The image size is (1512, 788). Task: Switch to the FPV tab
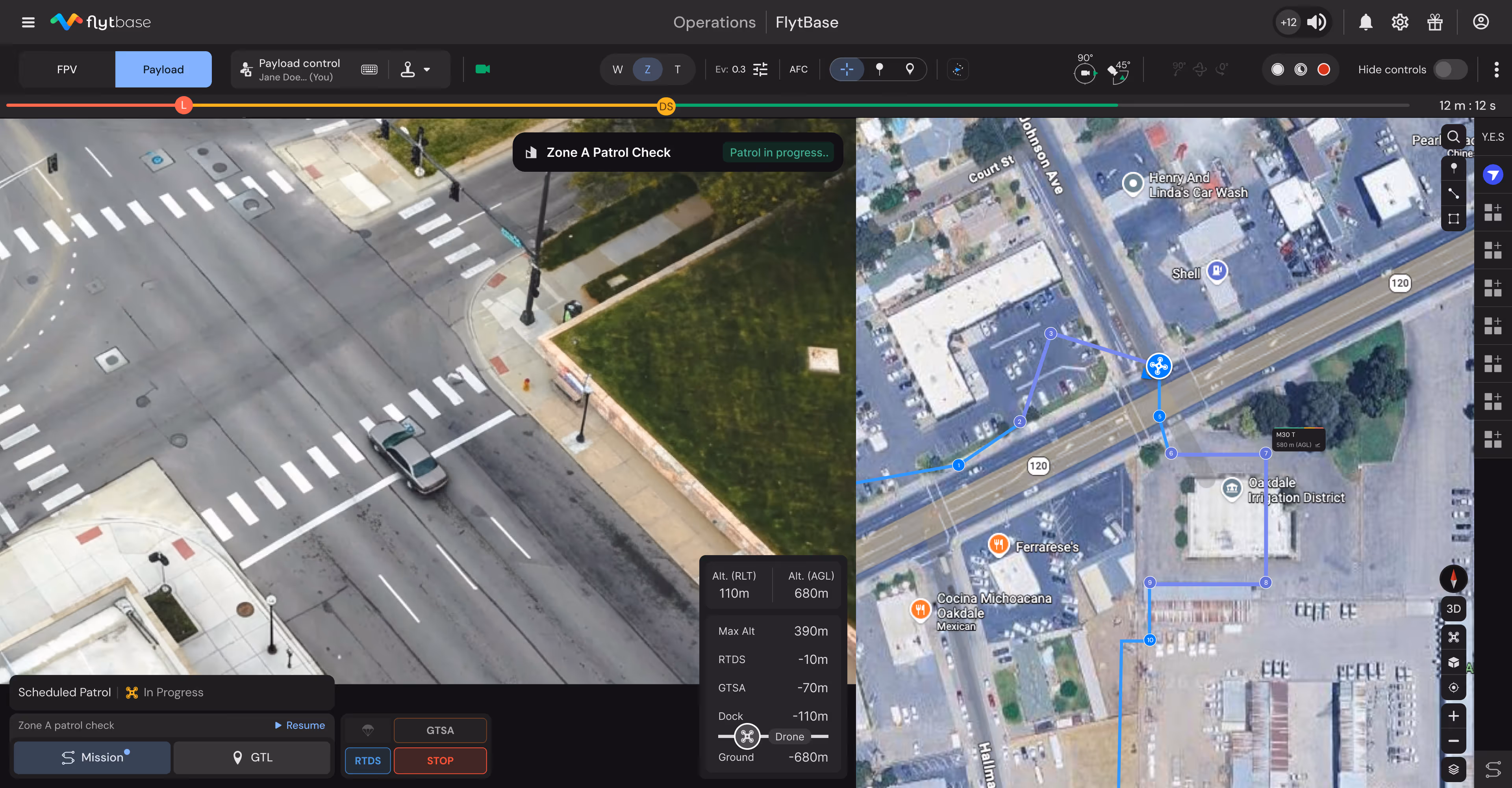(67, 69)
